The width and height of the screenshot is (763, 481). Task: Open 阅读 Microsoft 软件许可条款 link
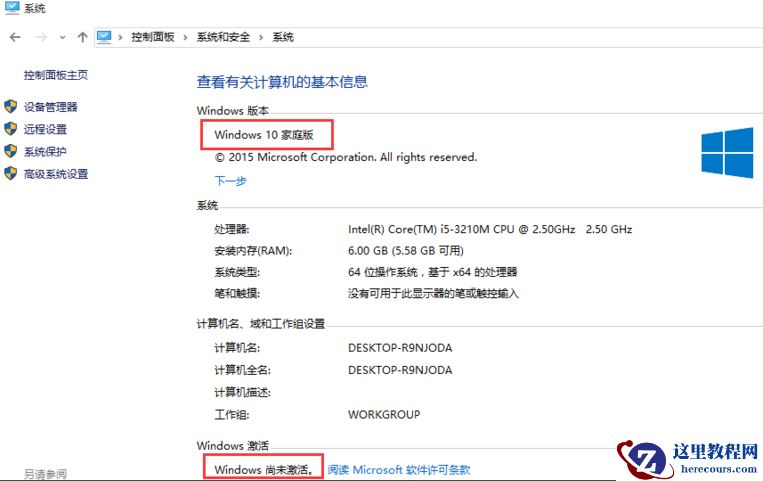[399, 470]
